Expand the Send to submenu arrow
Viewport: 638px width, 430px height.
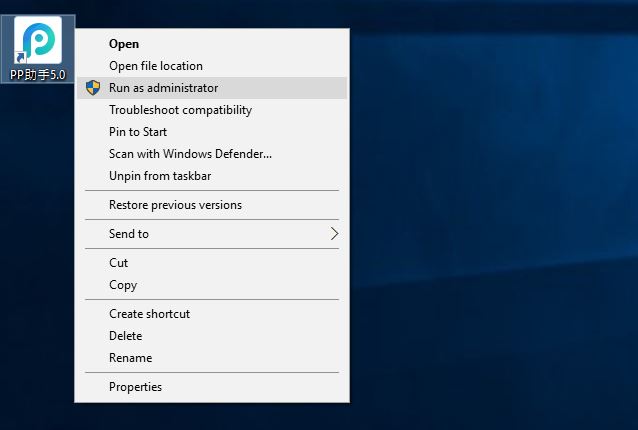(x=334, y=234)
